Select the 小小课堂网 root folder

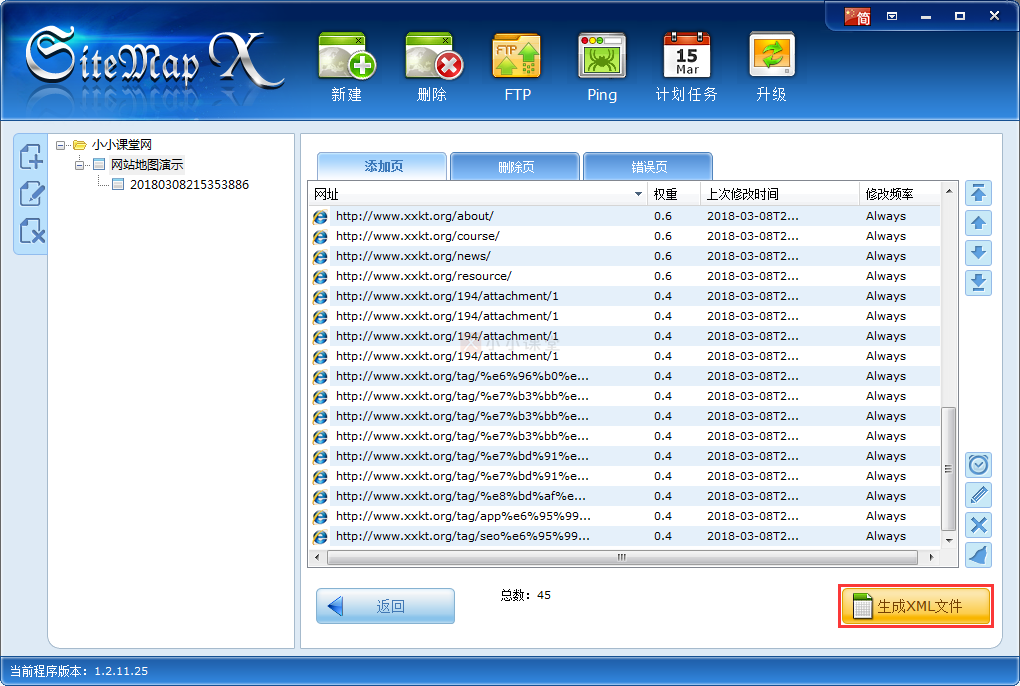point(122,144)
